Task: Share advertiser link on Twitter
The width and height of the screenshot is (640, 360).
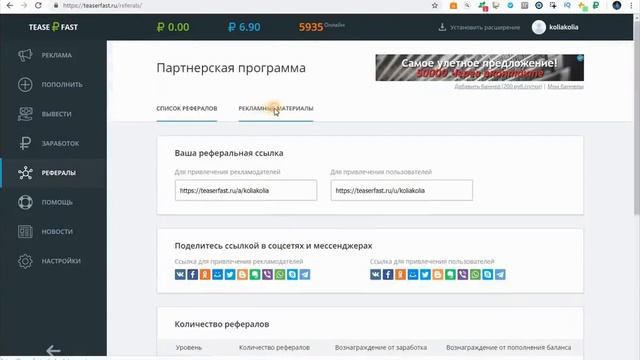Action: (x=230, y=274)
